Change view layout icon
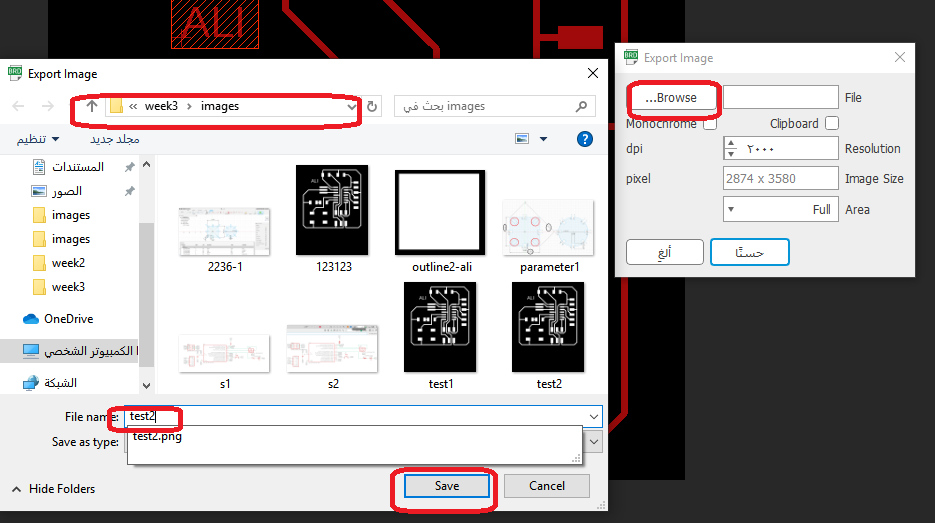Viewport: 935px width, 523px height. coord(522,139)
